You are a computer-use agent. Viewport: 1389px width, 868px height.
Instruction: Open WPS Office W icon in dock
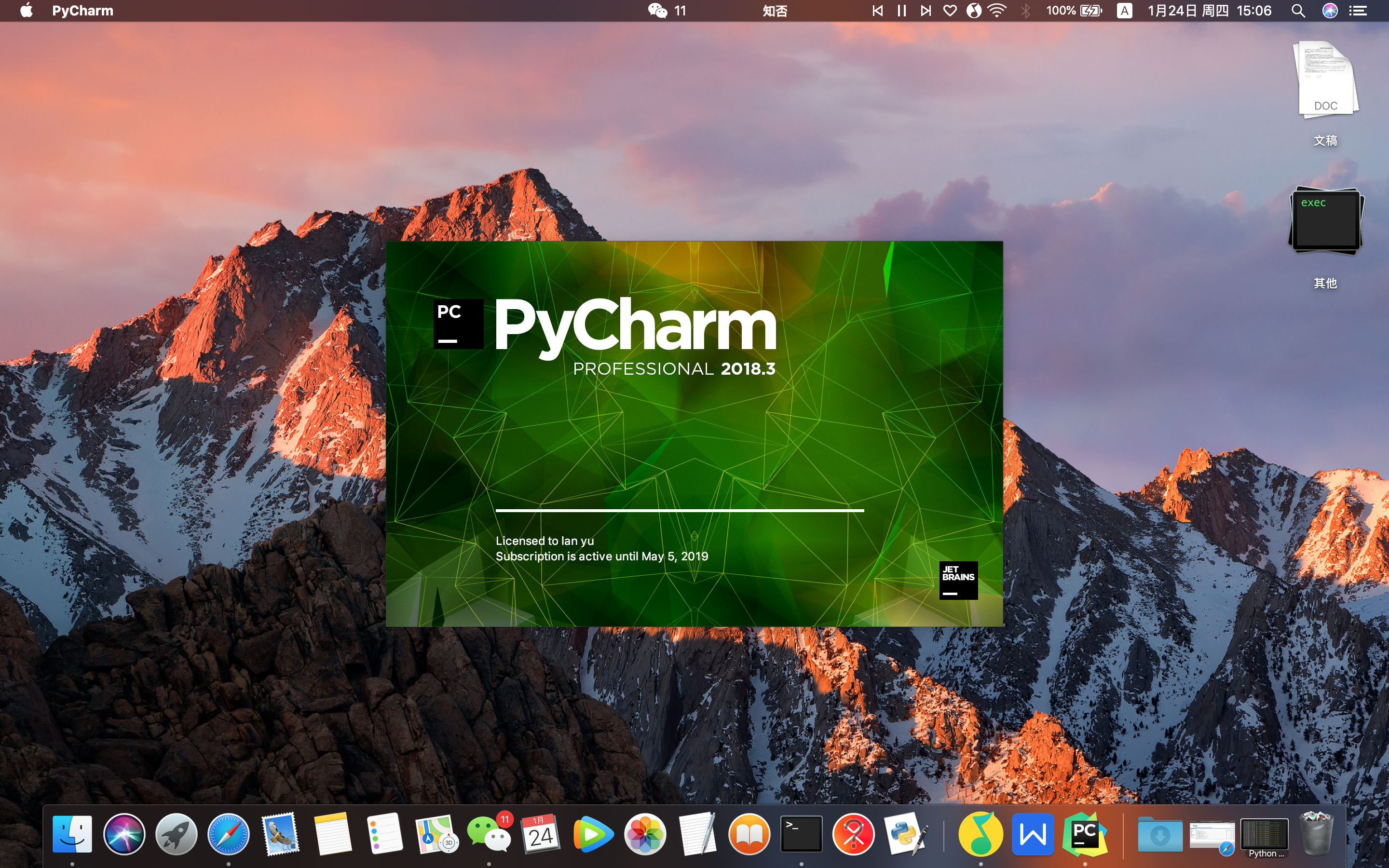click(x=1033, y=834)
